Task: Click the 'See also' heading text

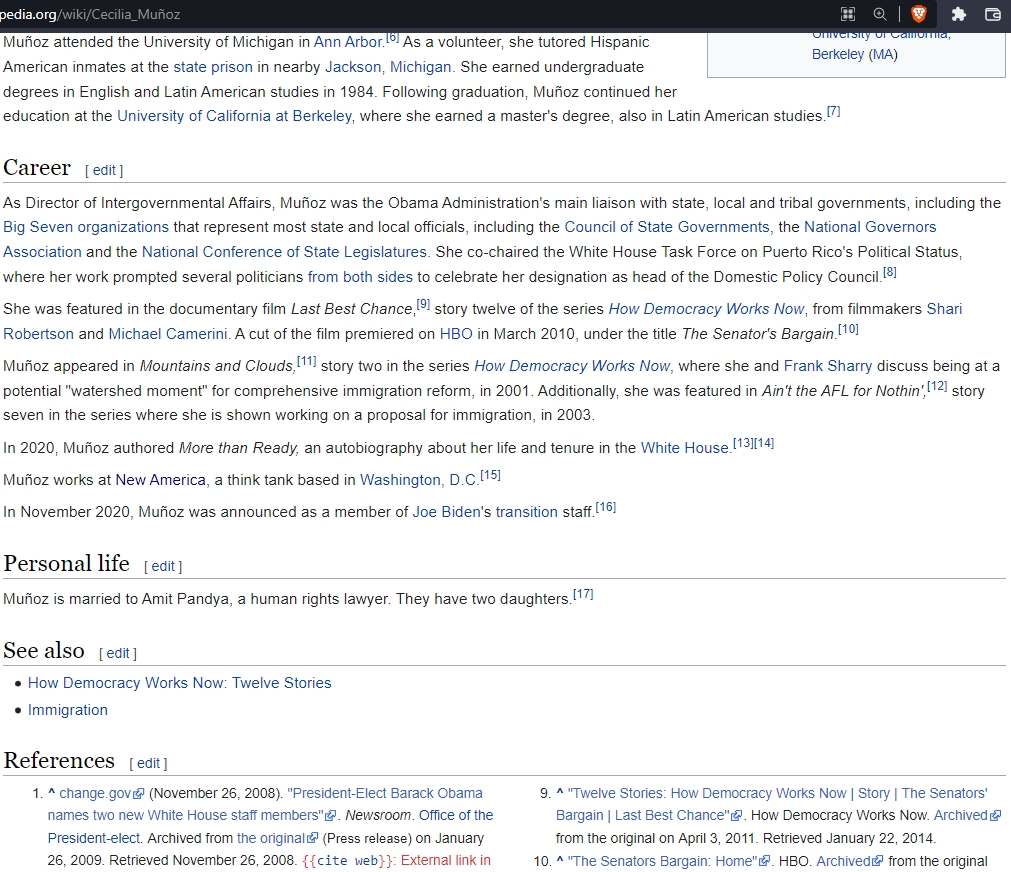Action: pyautogui.click(x=44, y=651)
